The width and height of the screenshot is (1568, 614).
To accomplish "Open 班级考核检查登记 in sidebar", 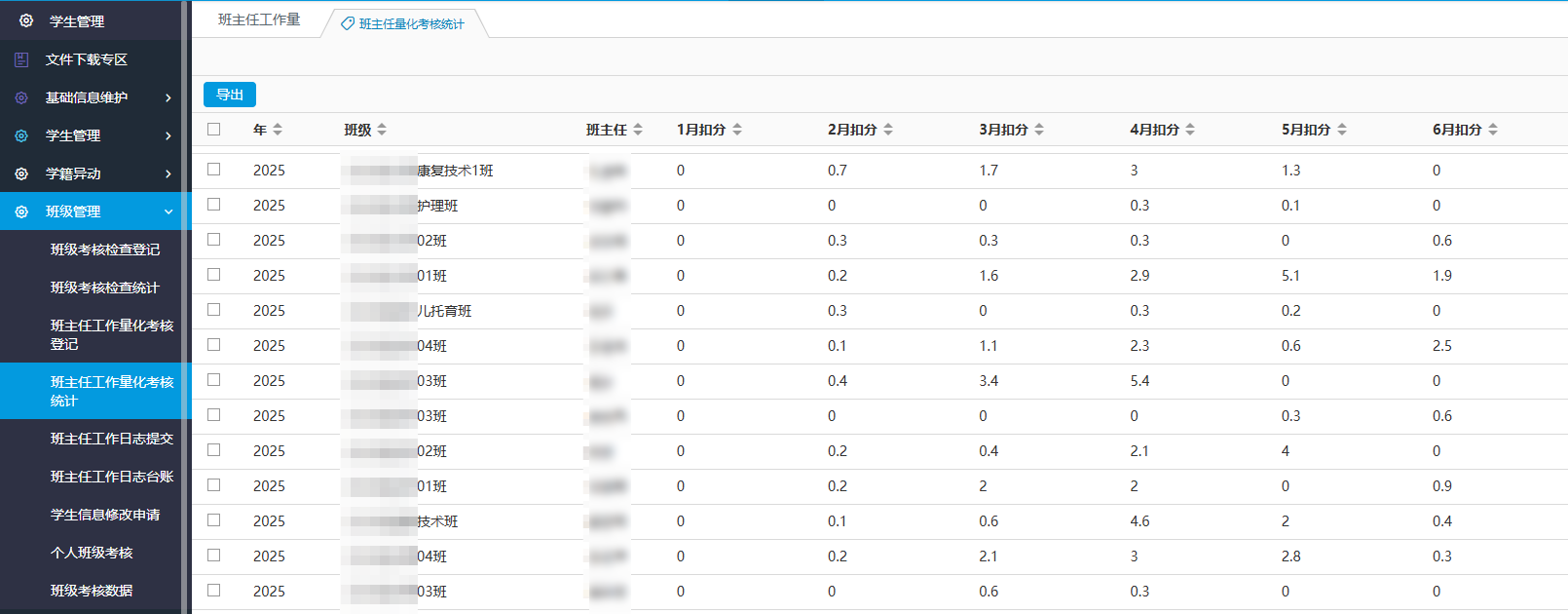I will [x=105, y=249].
